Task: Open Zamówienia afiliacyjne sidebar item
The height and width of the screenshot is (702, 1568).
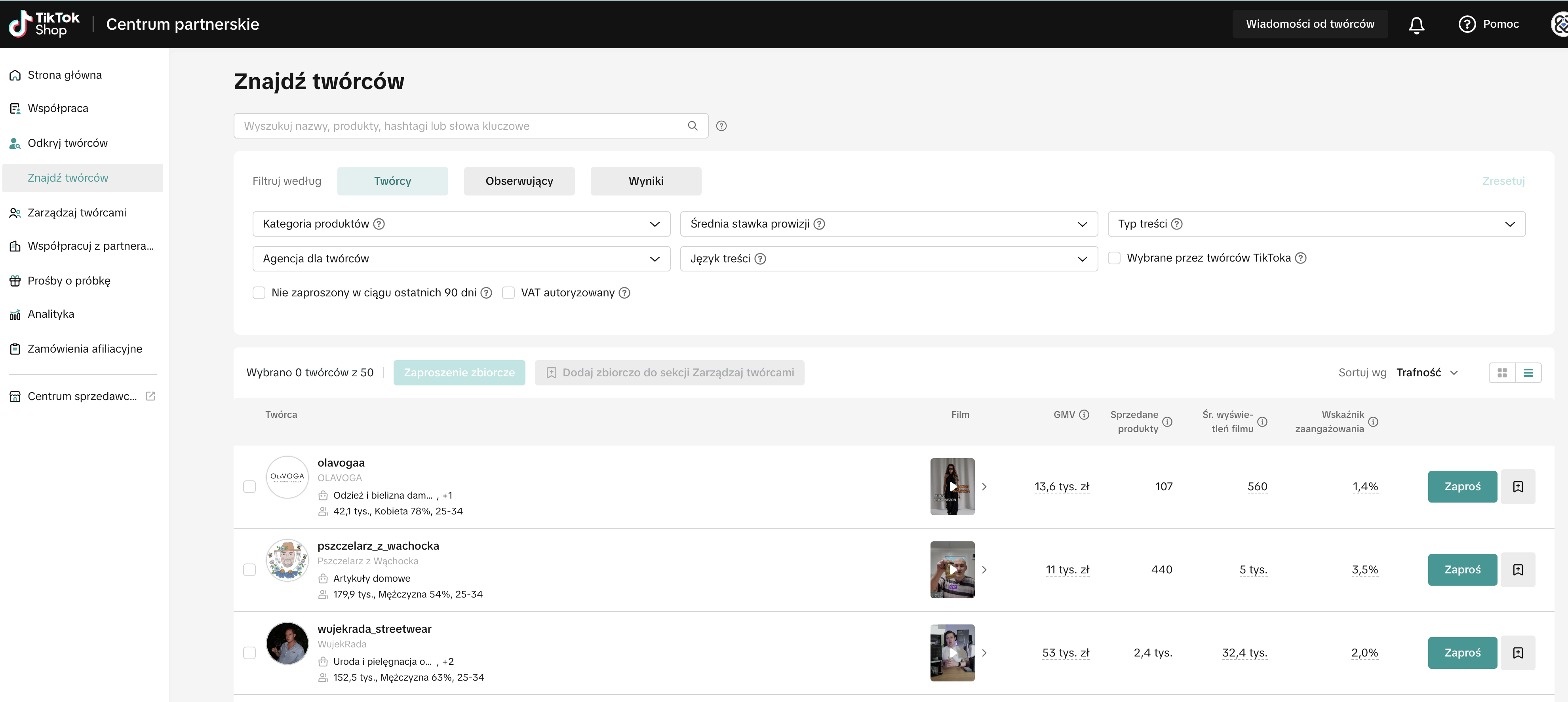Action: pyautogui.click(x=85, y=349)
